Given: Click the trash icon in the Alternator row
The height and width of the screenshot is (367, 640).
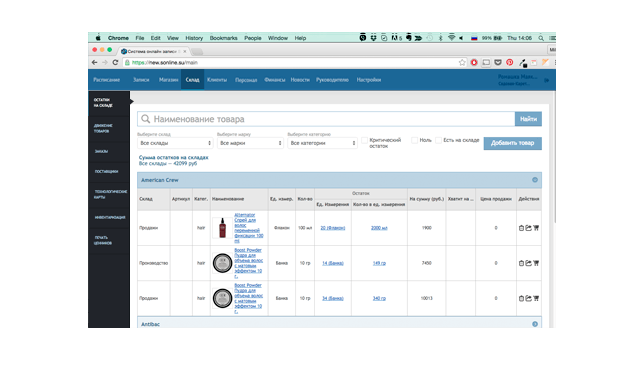Looking at the screenshot, I should 521,228.
